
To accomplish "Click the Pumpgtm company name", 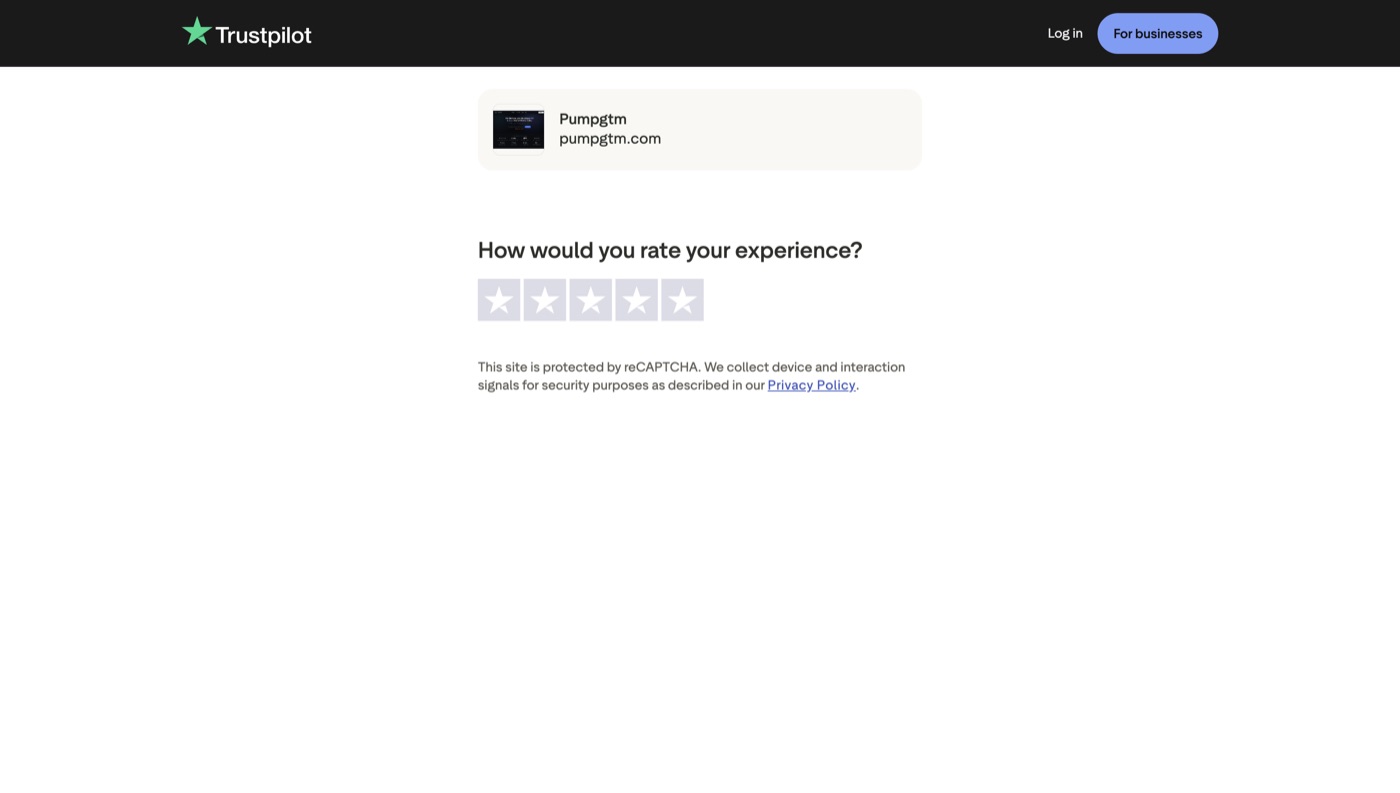I will pyautogui.click(x=593, y=119).
